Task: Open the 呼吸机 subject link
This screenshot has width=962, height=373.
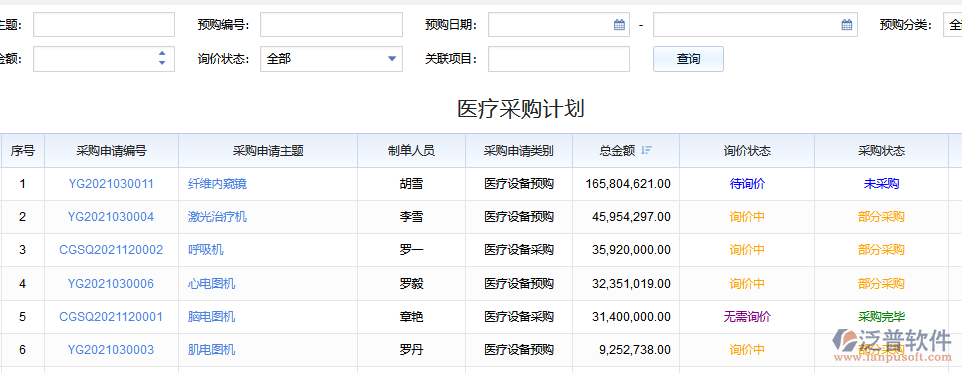Action: click(x=206, y=250)
